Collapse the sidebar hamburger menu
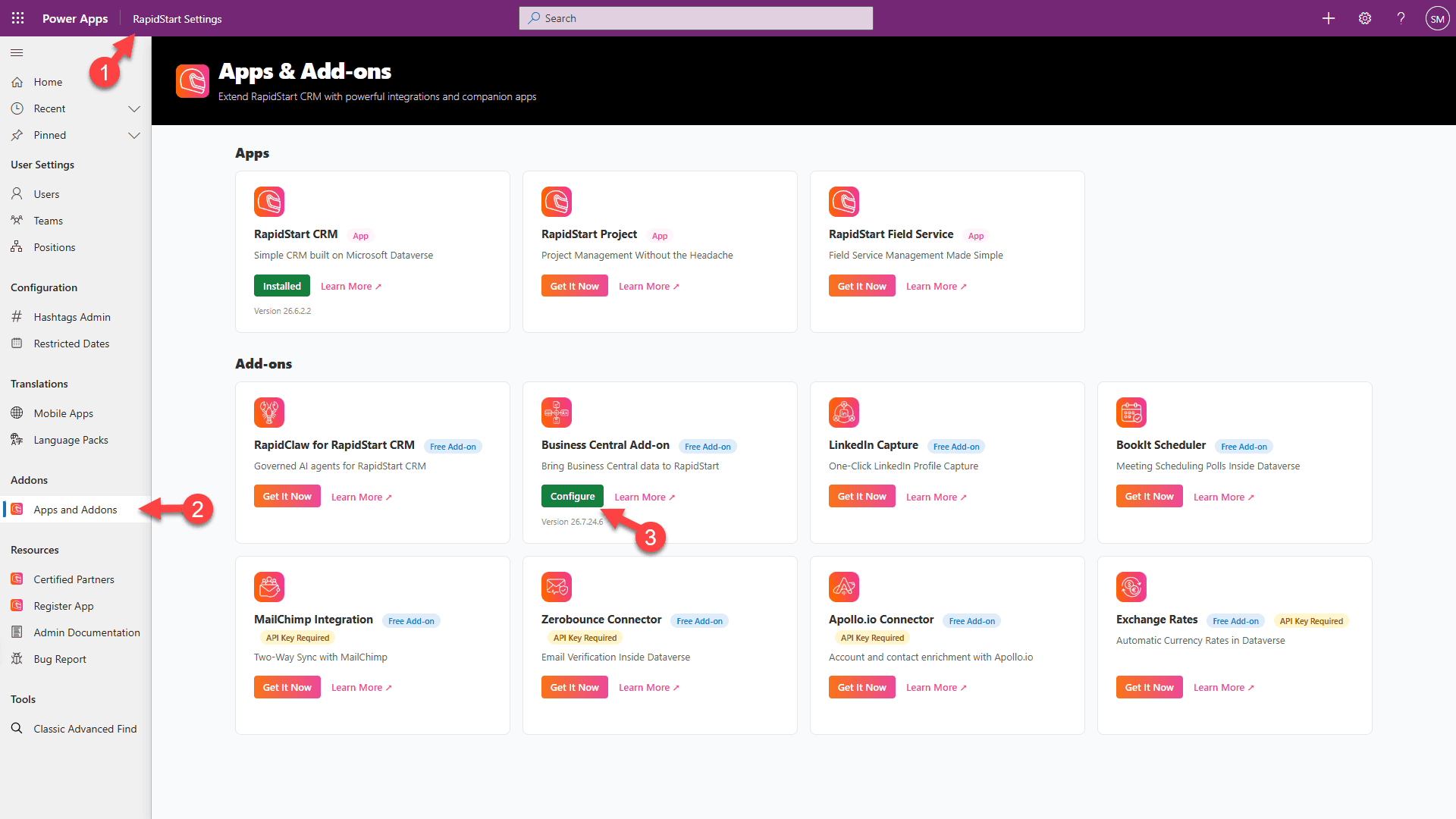1456x819 pixels. pyautogui.click(x=17, y=52)
